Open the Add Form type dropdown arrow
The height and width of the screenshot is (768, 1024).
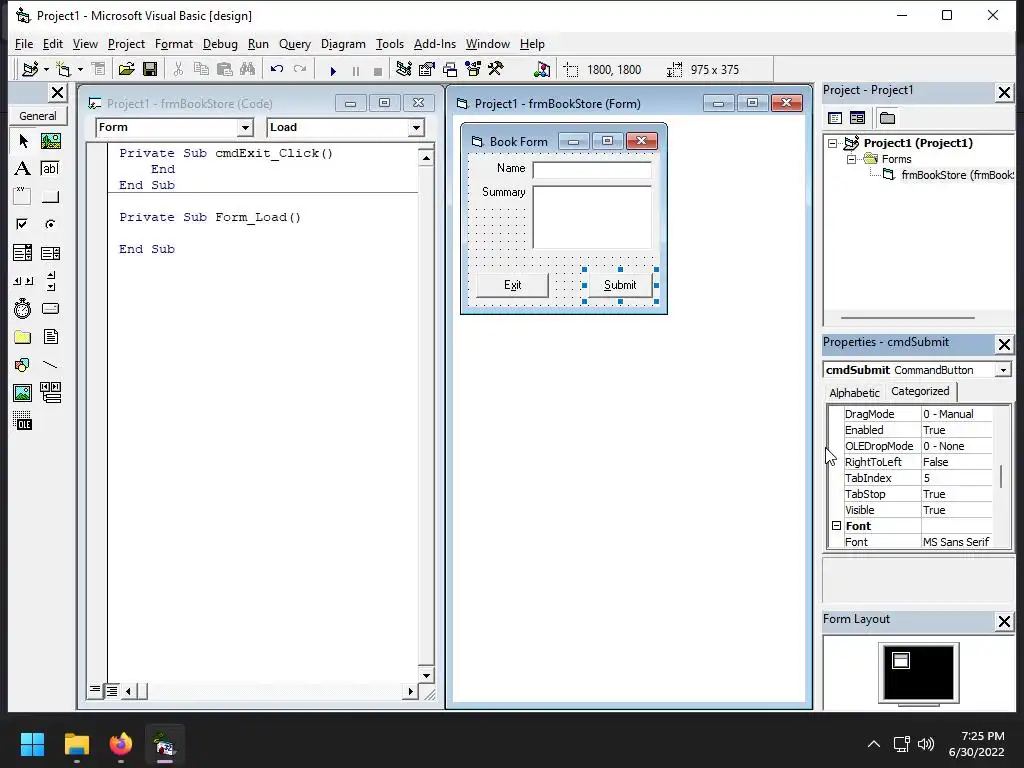pos(80,69)
